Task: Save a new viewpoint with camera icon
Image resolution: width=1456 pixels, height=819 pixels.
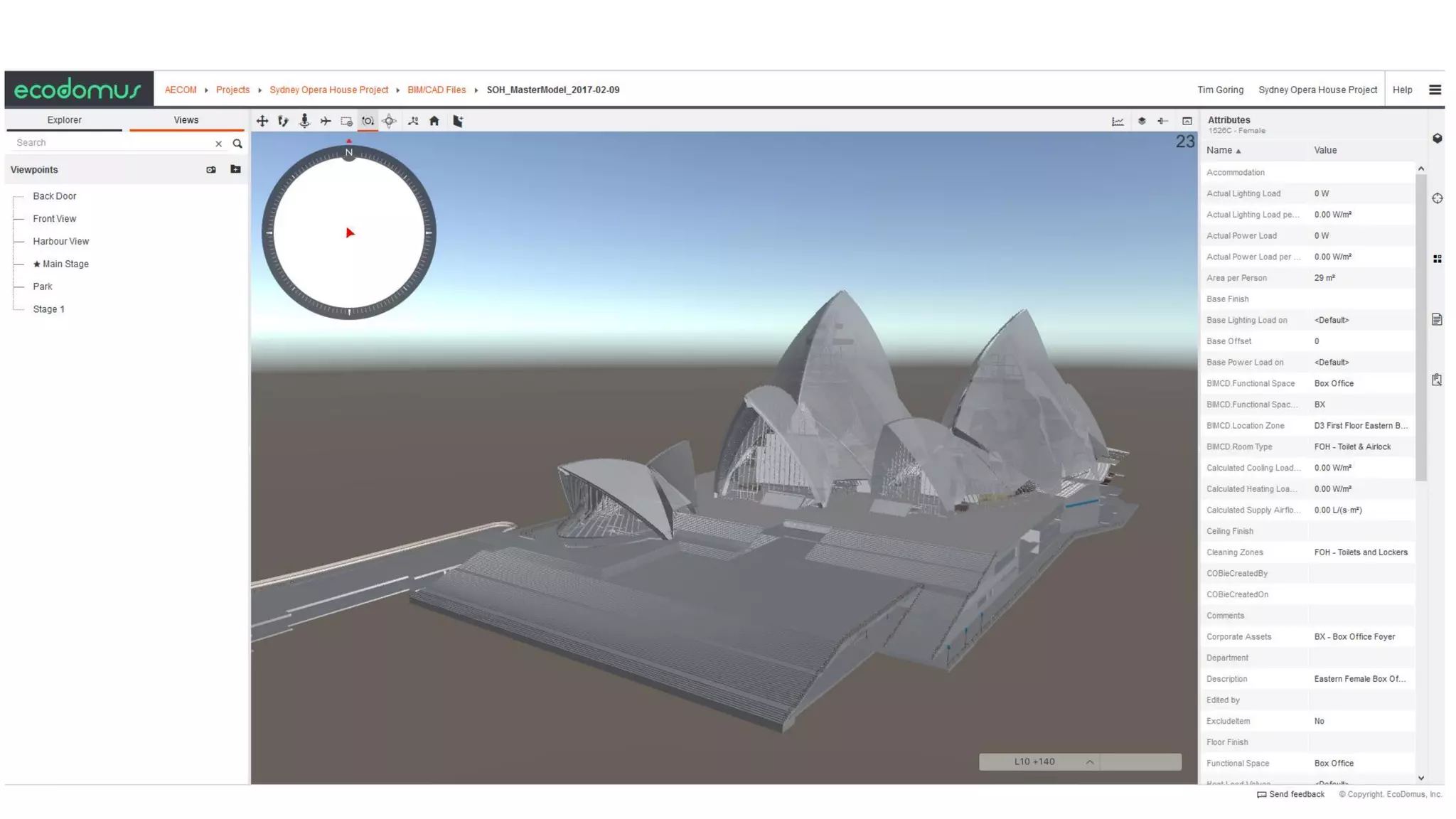Action: [211, 170]
